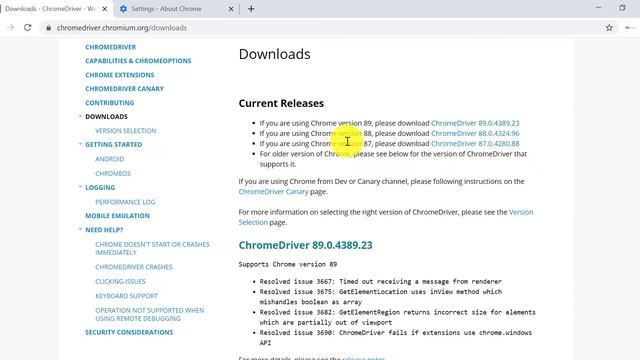This screenshot has width=640, height=360.
Task: Click the Downloads page heading
Action: (274, 54)
